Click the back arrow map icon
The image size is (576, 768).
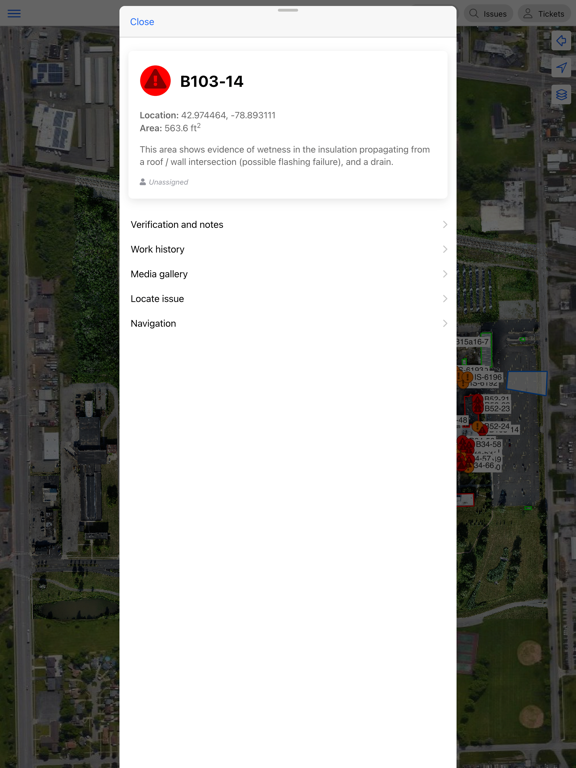(x=561, y=41)
